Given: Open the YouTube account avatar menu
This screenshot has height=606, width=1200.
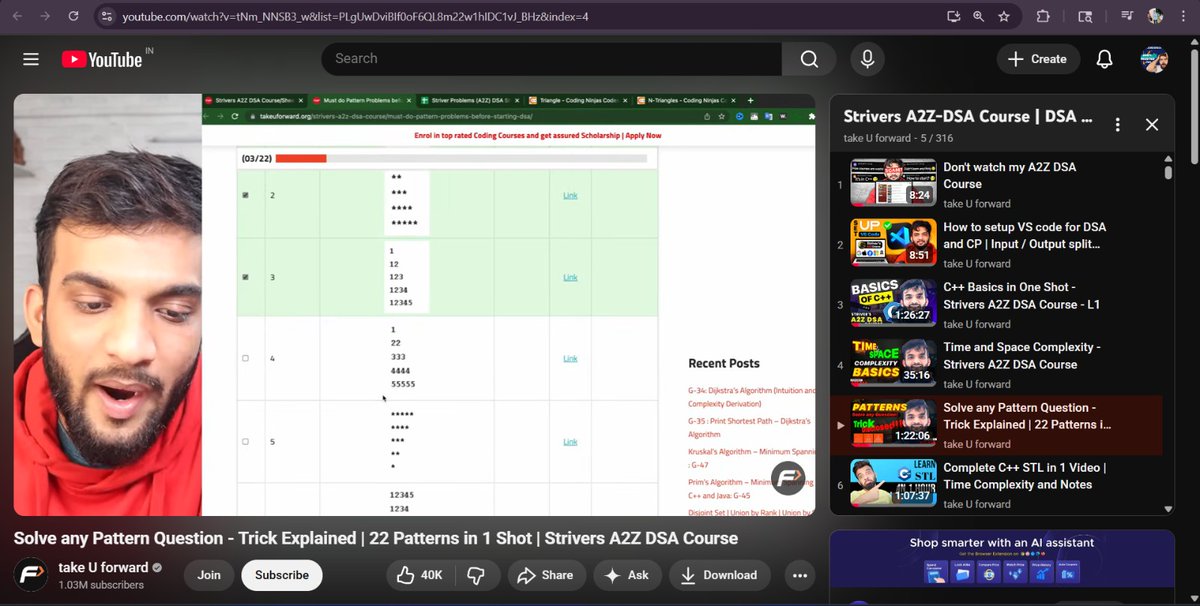Looking at the screenshot, I should 1155,59.
